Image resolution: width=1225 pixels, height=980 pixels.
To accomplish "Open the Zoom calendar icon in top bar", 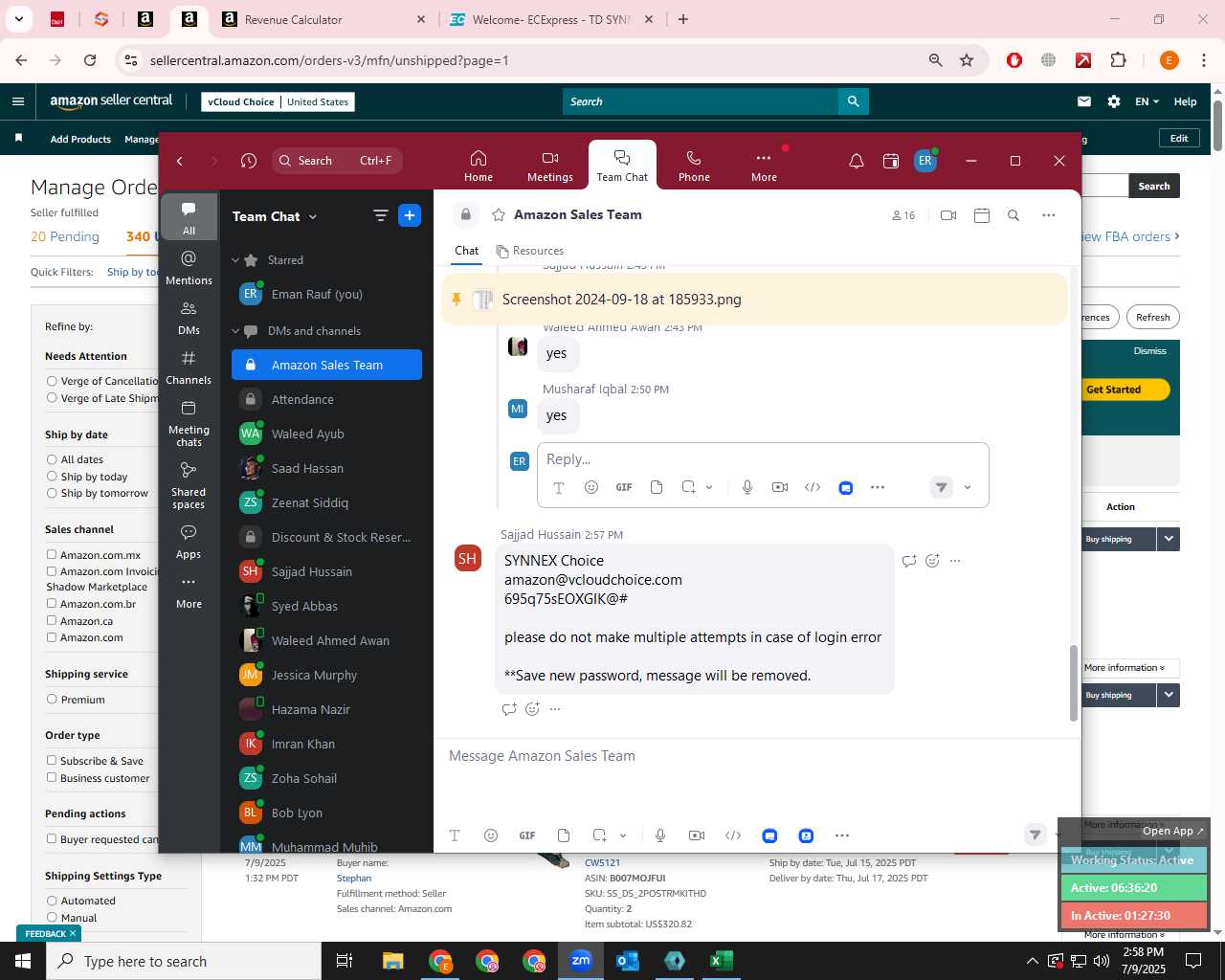I will pyautogui.click(x=891, y=161).
